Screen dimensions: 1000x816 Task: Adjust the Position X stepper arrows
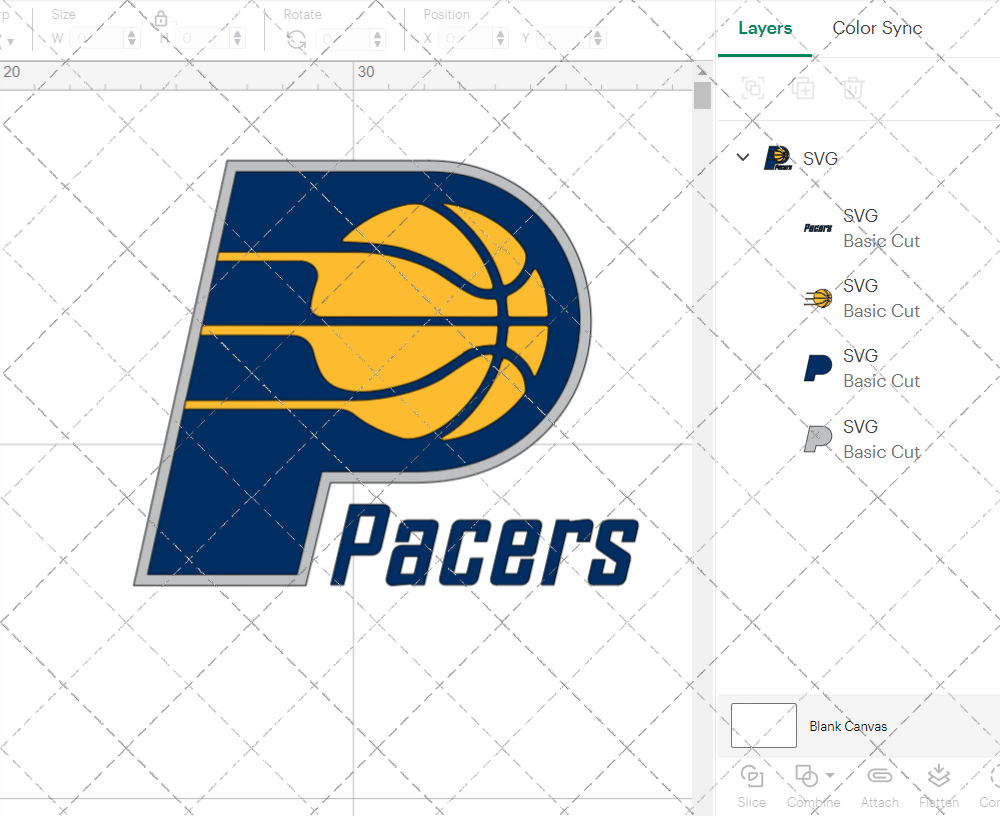(x=501, y=38)
